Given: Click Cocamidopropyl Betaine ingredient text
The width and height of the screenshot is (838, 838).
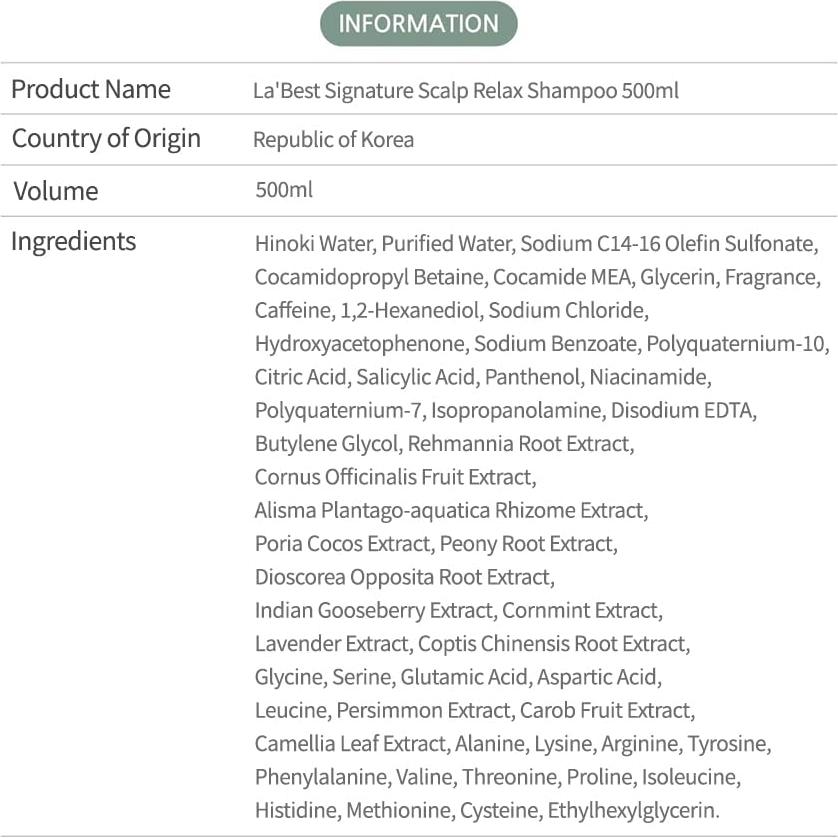Looking at the screenshot, I should 369,276.
